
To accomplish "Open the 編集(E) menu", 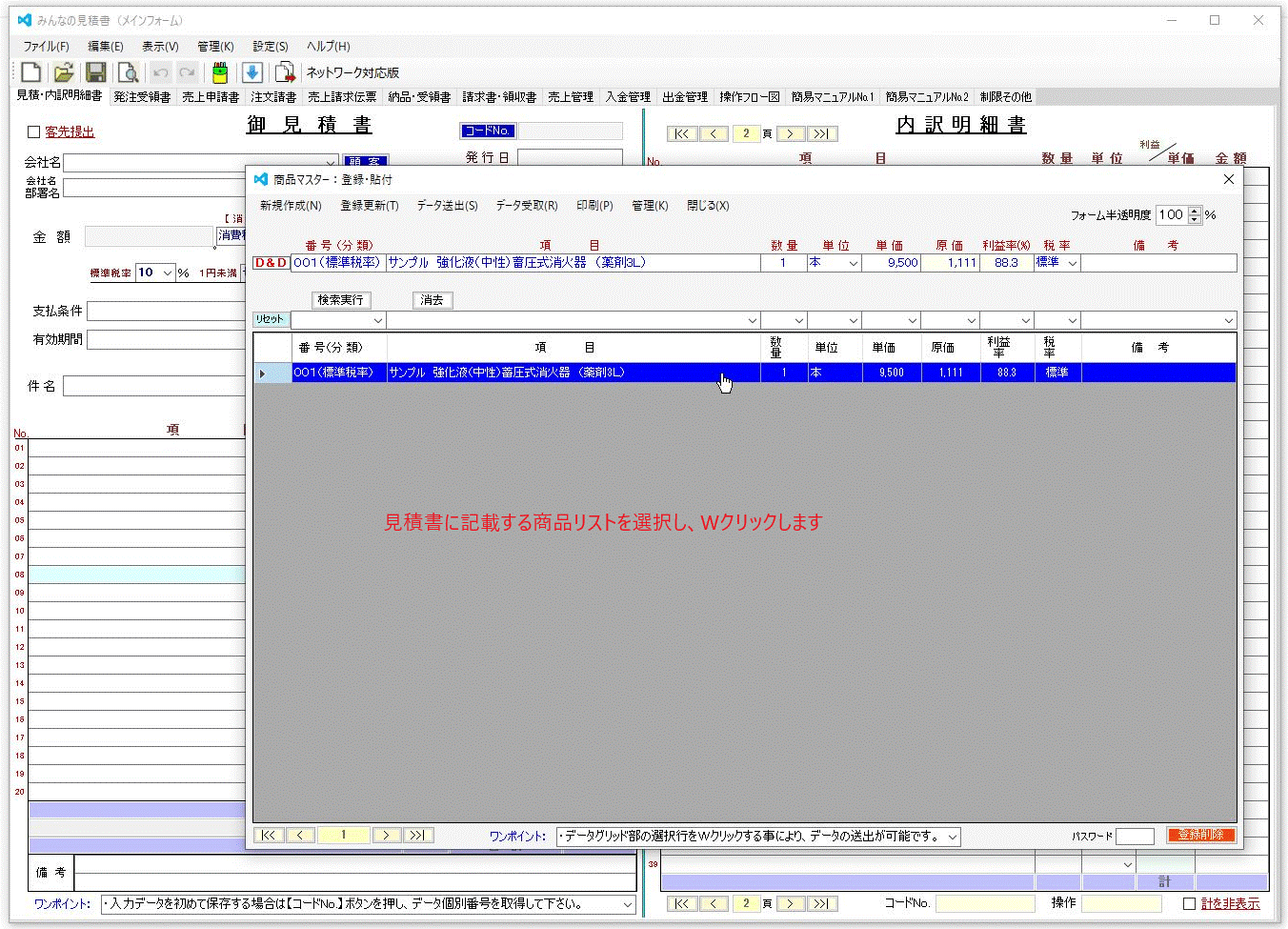I will pos(106,46).
